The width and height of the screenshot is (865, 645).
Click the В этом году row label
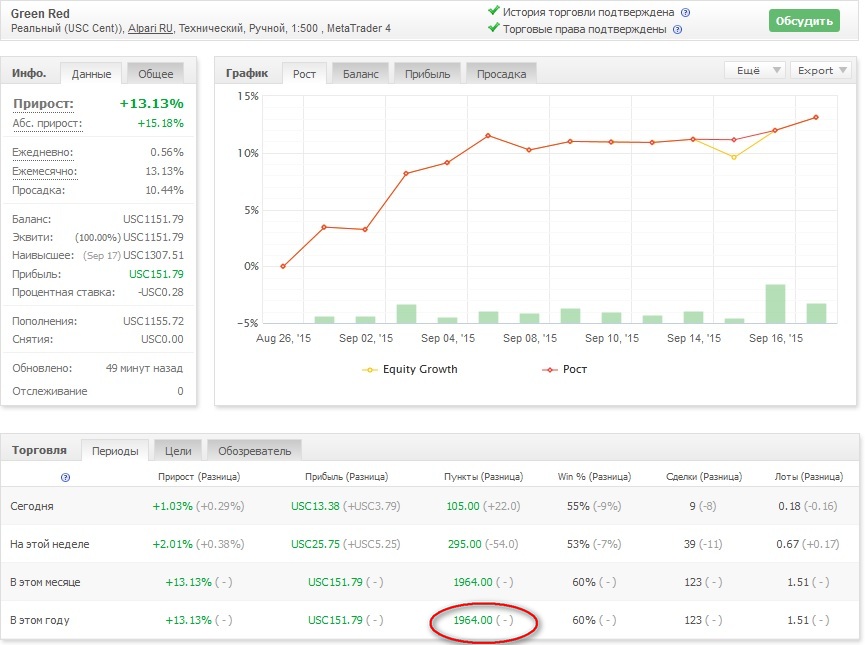(x=40, y=620)
